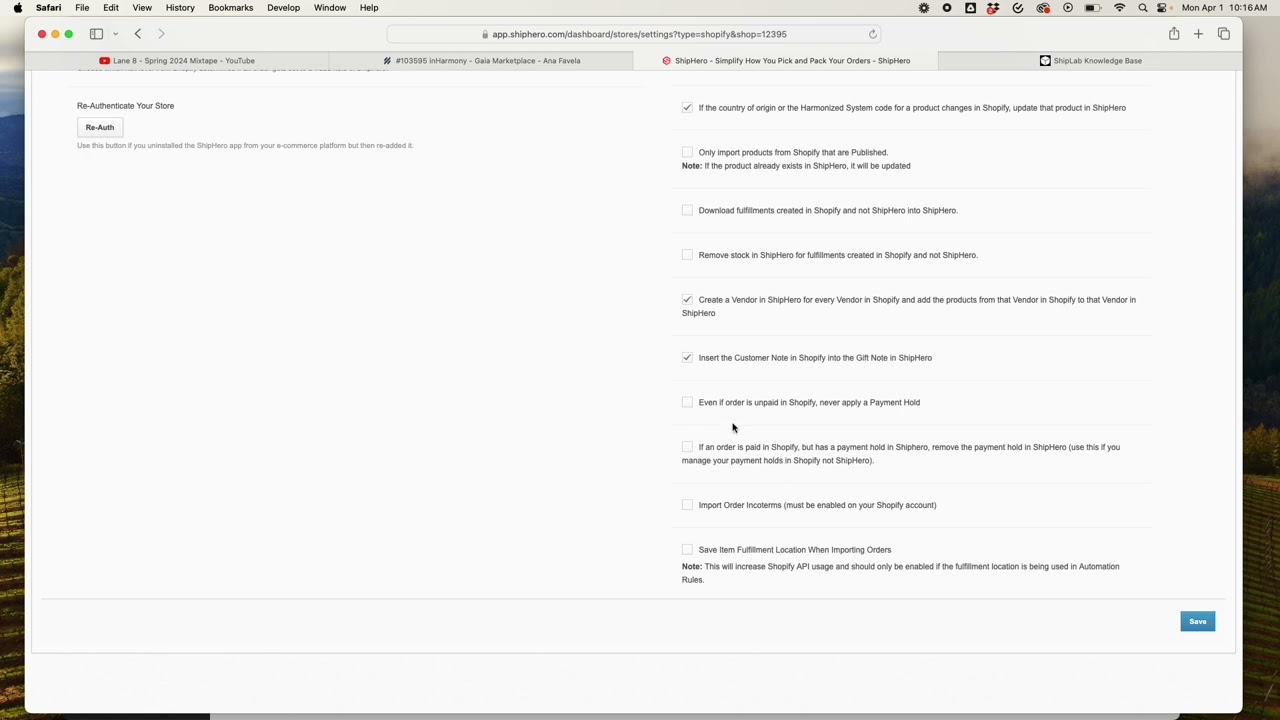The width and height of the screenshot is (1280, 720).
Task: Enable Remove stock for Shopify fulfillments checkbox
Action: point(687,255)
